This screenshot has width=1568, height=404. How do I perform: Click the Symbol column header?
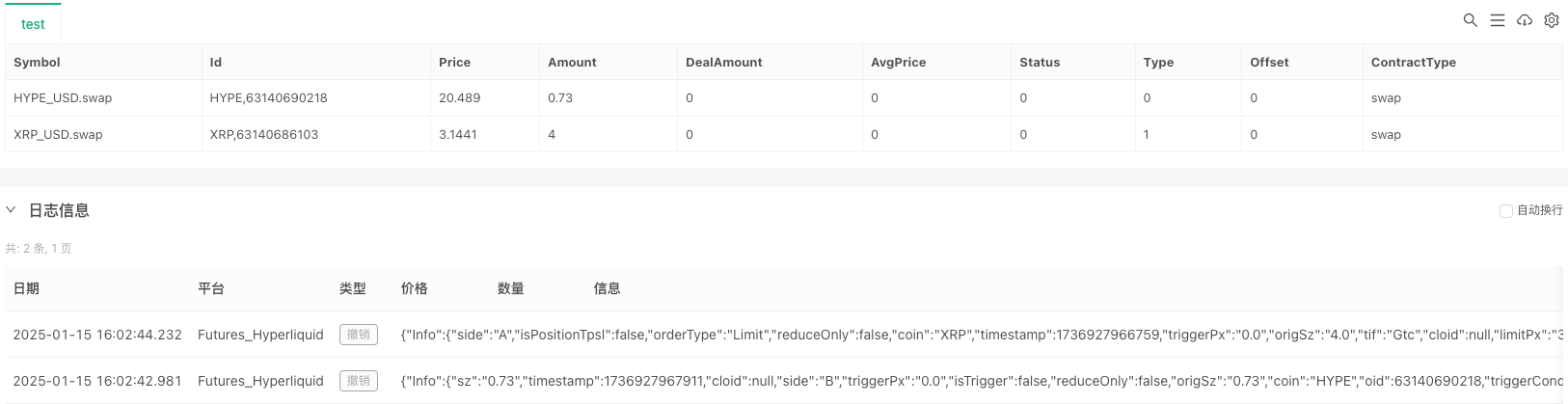point(37,62)
